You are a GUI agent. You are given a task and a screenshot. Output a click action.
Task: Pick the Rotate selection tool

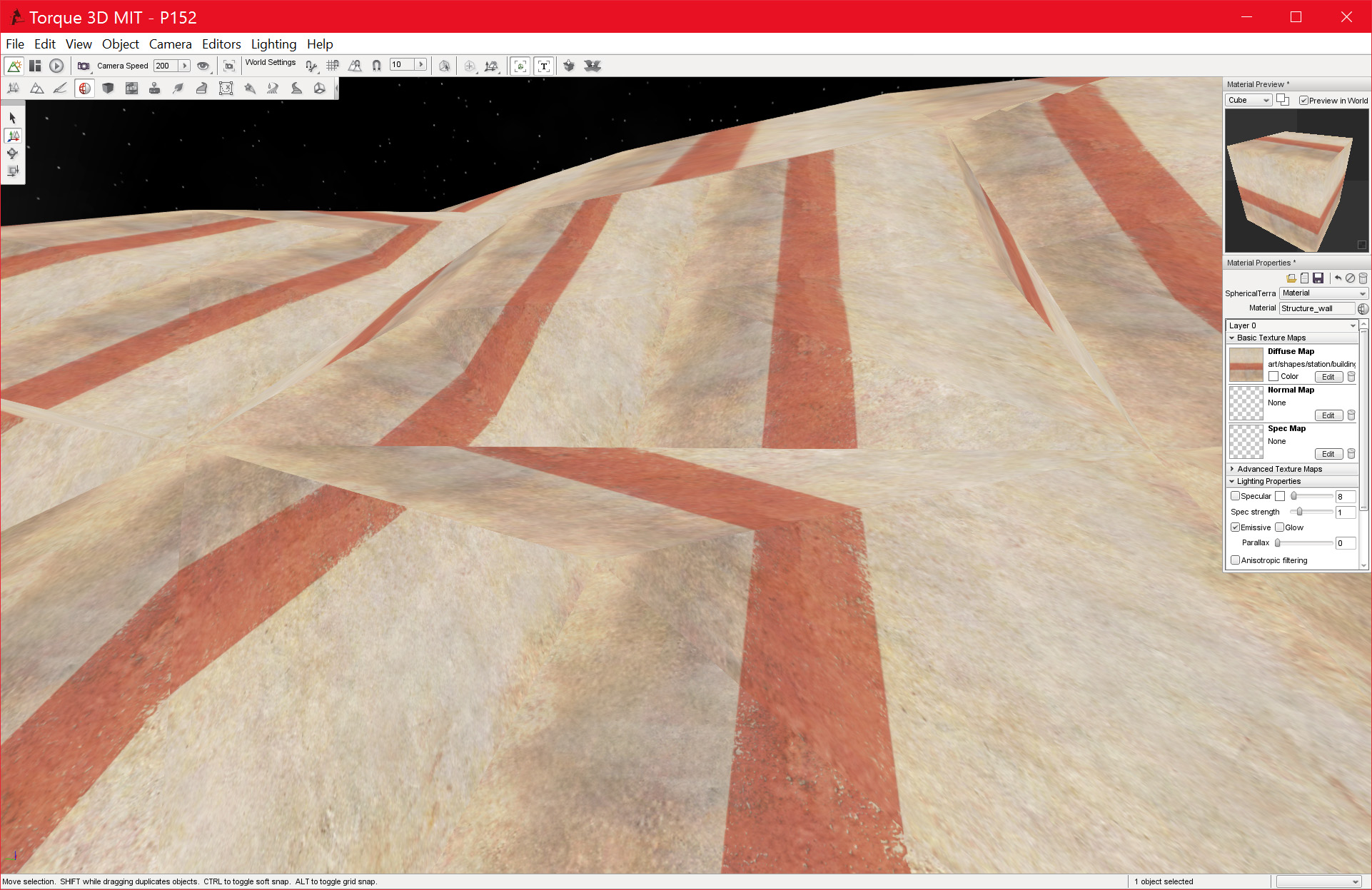[12, 153]
